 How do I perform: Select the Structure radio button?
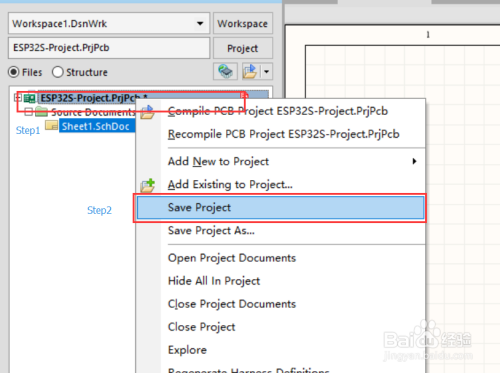(x=58, y=72)
